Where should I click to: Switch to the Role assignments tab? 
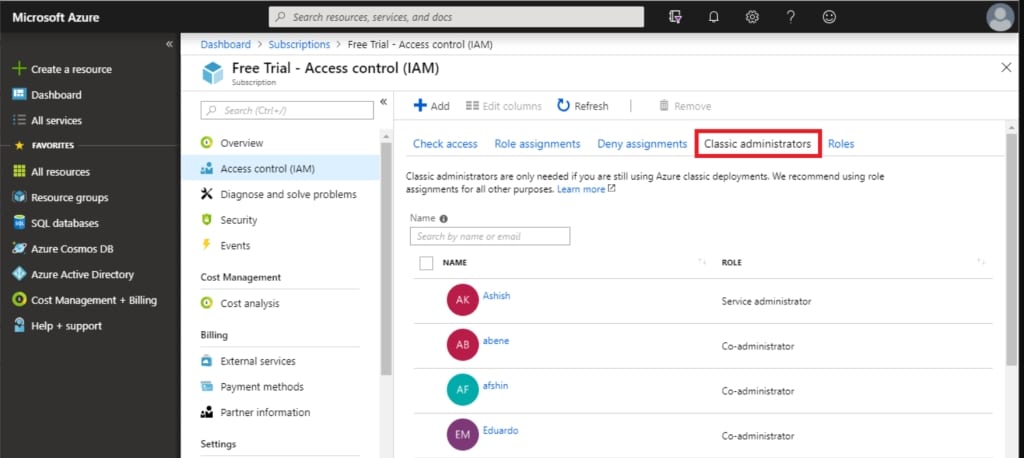pos(537,144)
